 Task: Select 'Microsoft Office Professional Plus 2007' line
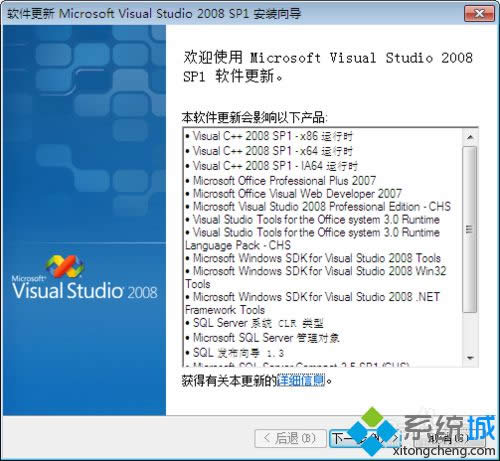(281, 181)
